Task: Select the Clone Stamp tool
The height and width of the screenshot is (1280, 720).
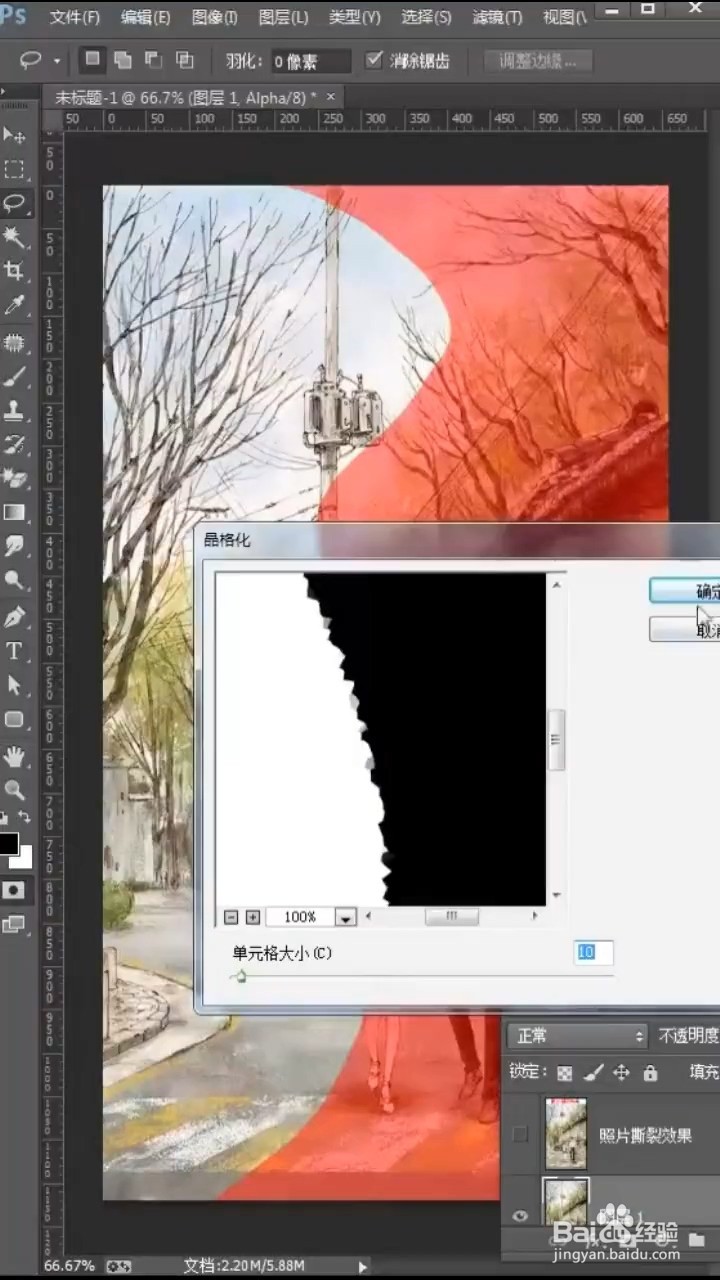Action: pyautogui.click(x=14, y=410)
